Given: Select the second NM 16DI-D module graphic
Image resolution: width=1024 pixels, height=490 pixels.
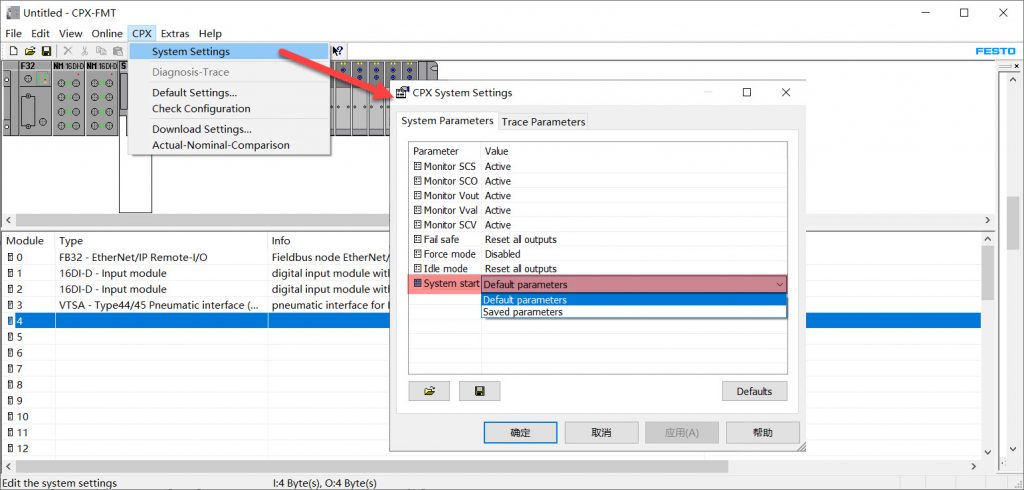Looking at the screenshot, I should [x=101, y=98].
